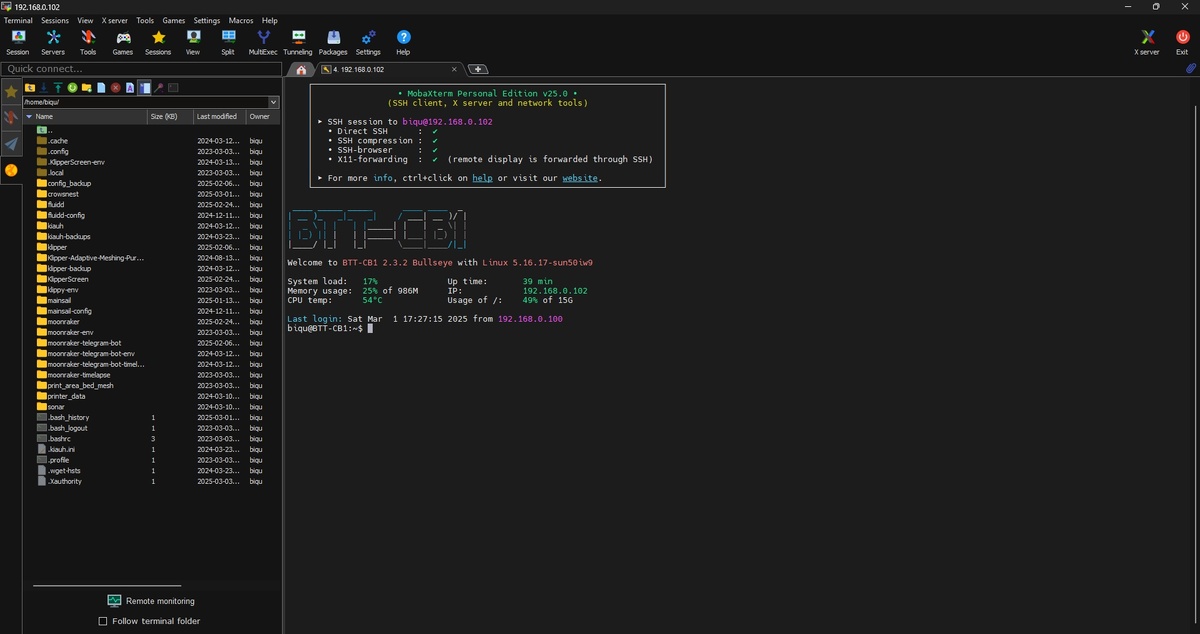Open the Session toolbar button
Image resolution: width=1200 pixels, height=634 pixels.
coord(18,42)
